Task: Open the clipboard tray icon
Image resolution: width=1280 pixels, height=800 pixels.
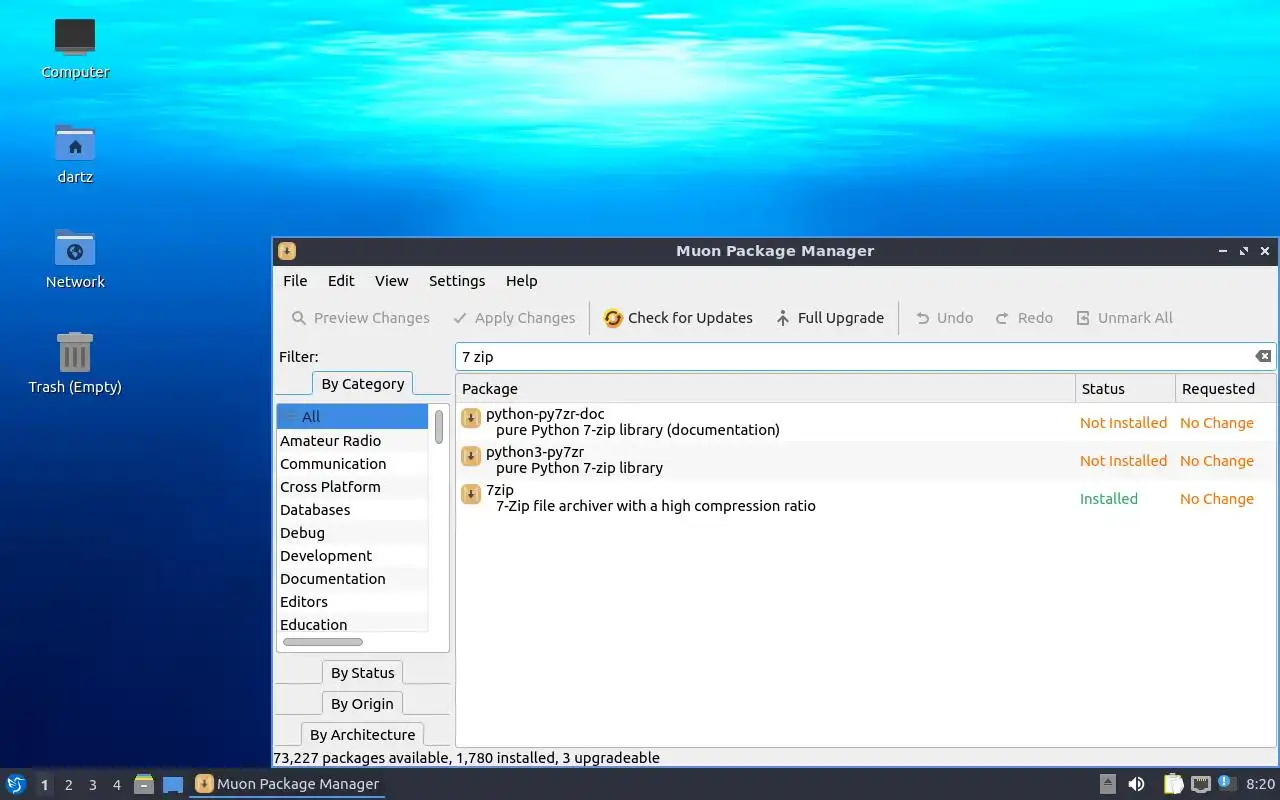Action: tap(1173, 784)
